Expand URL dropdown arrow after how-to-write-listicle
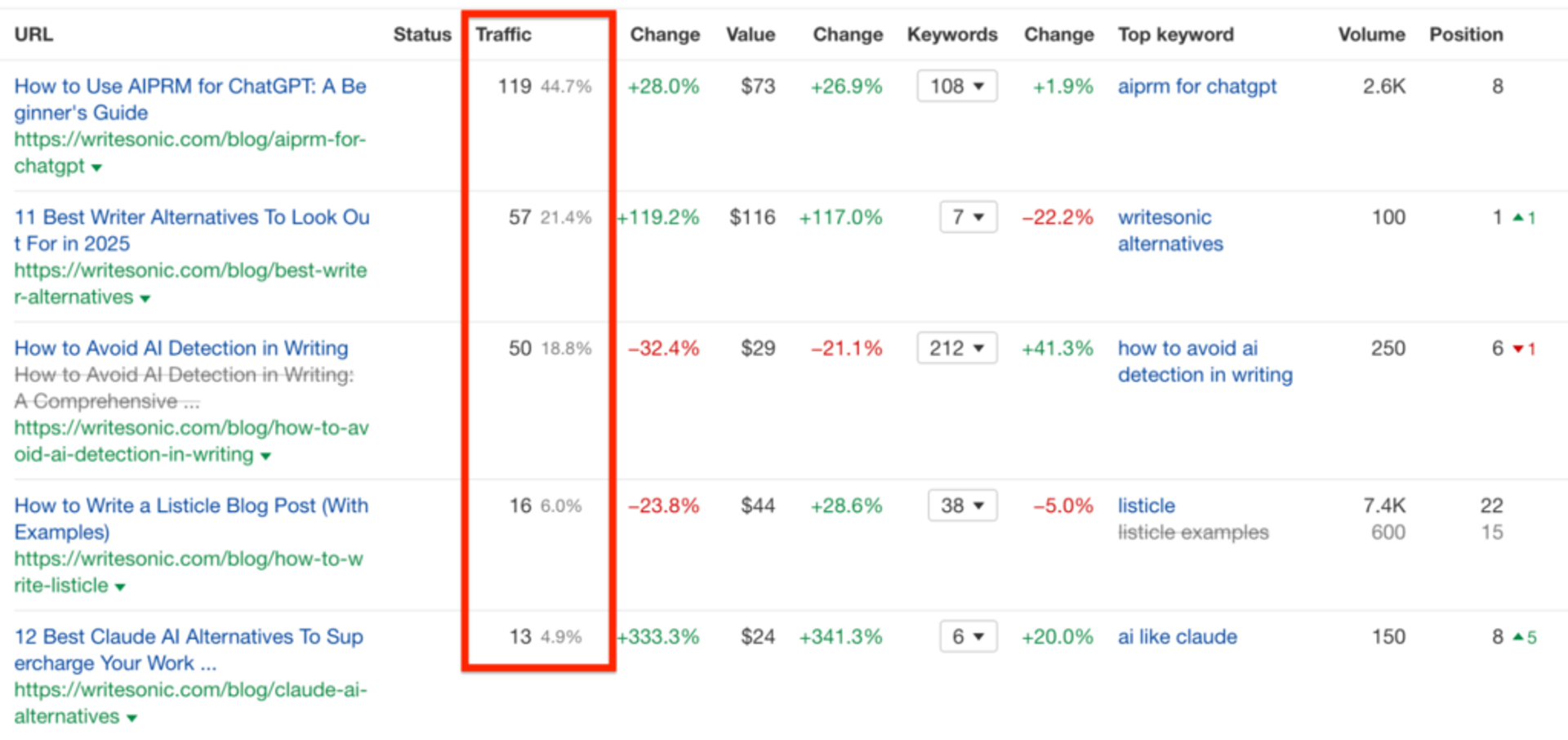This screenshot has height=740, width=1568. pyautogui.click(x=121, y=586)
